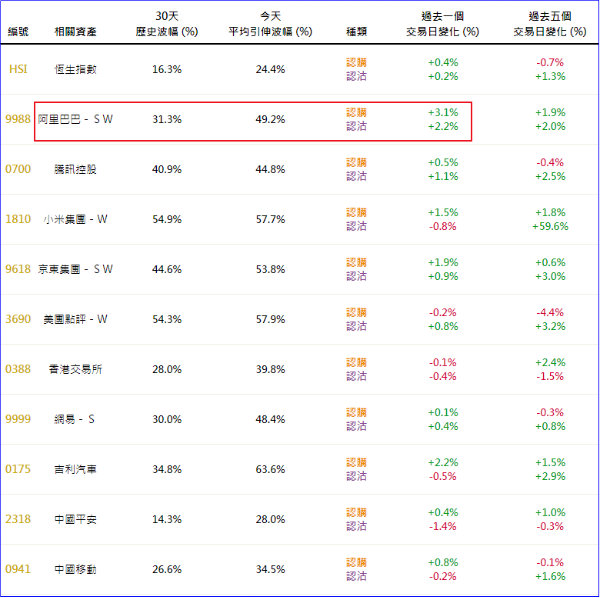This screenshot has height=598, width=600.
Task: Select the 恆生指數 asset name
Action: tap(75, 69)
